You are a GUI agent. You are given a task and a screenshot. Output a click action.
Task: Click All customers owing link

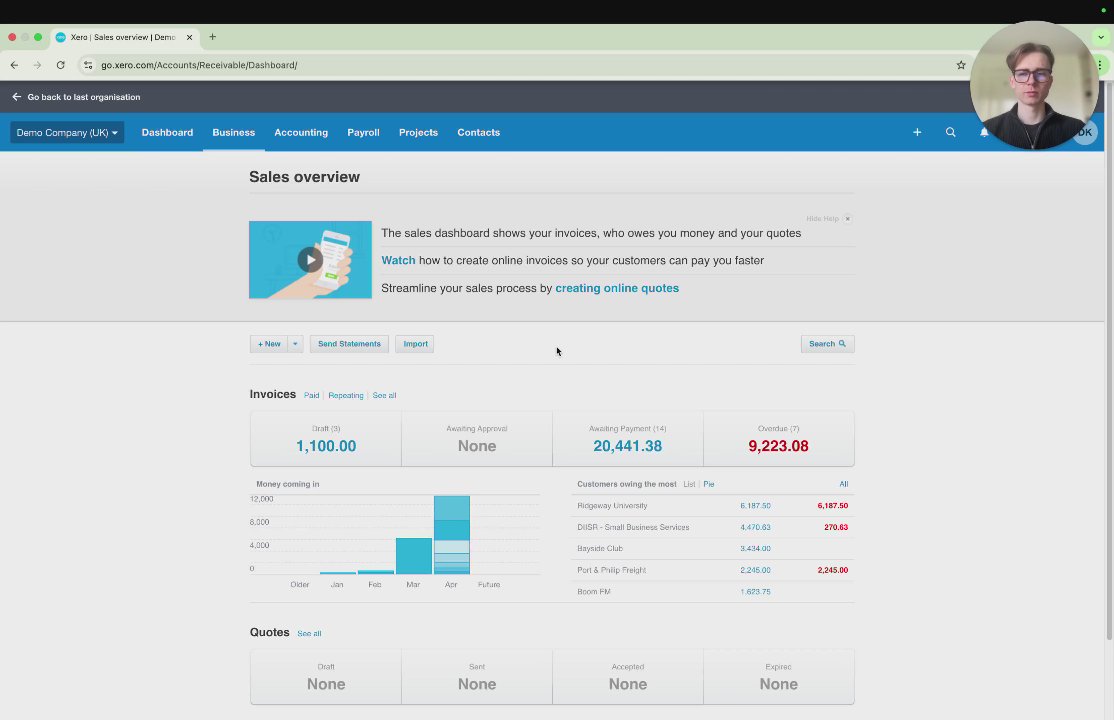843,484
